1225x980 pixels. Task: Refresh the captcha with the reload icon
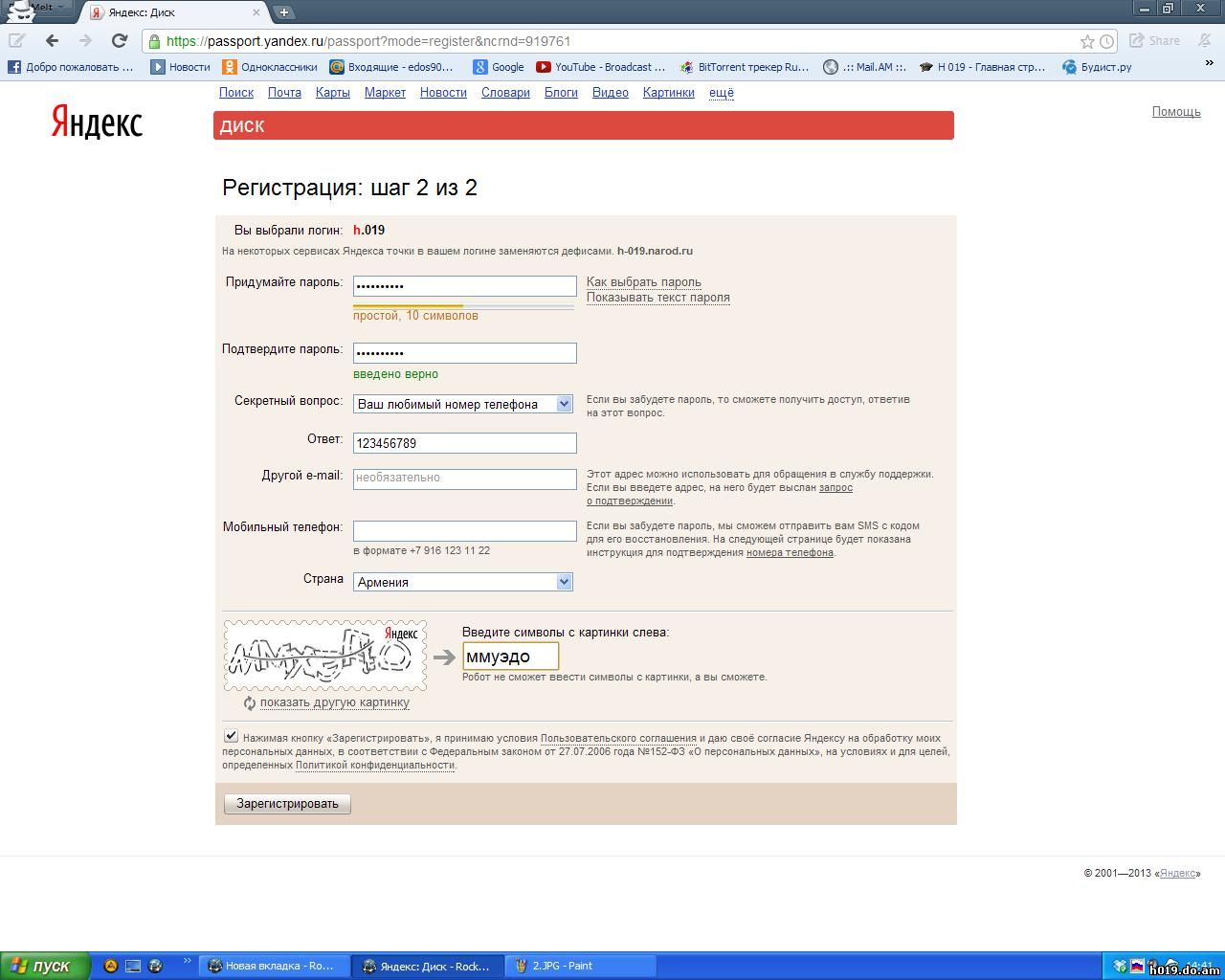[250, 703]
